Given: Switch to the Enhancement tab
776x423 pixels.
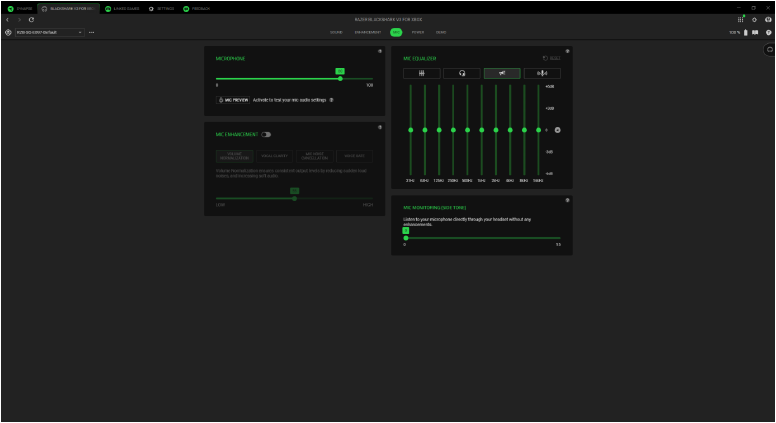Looking at the screenshot, I should 368,32.
